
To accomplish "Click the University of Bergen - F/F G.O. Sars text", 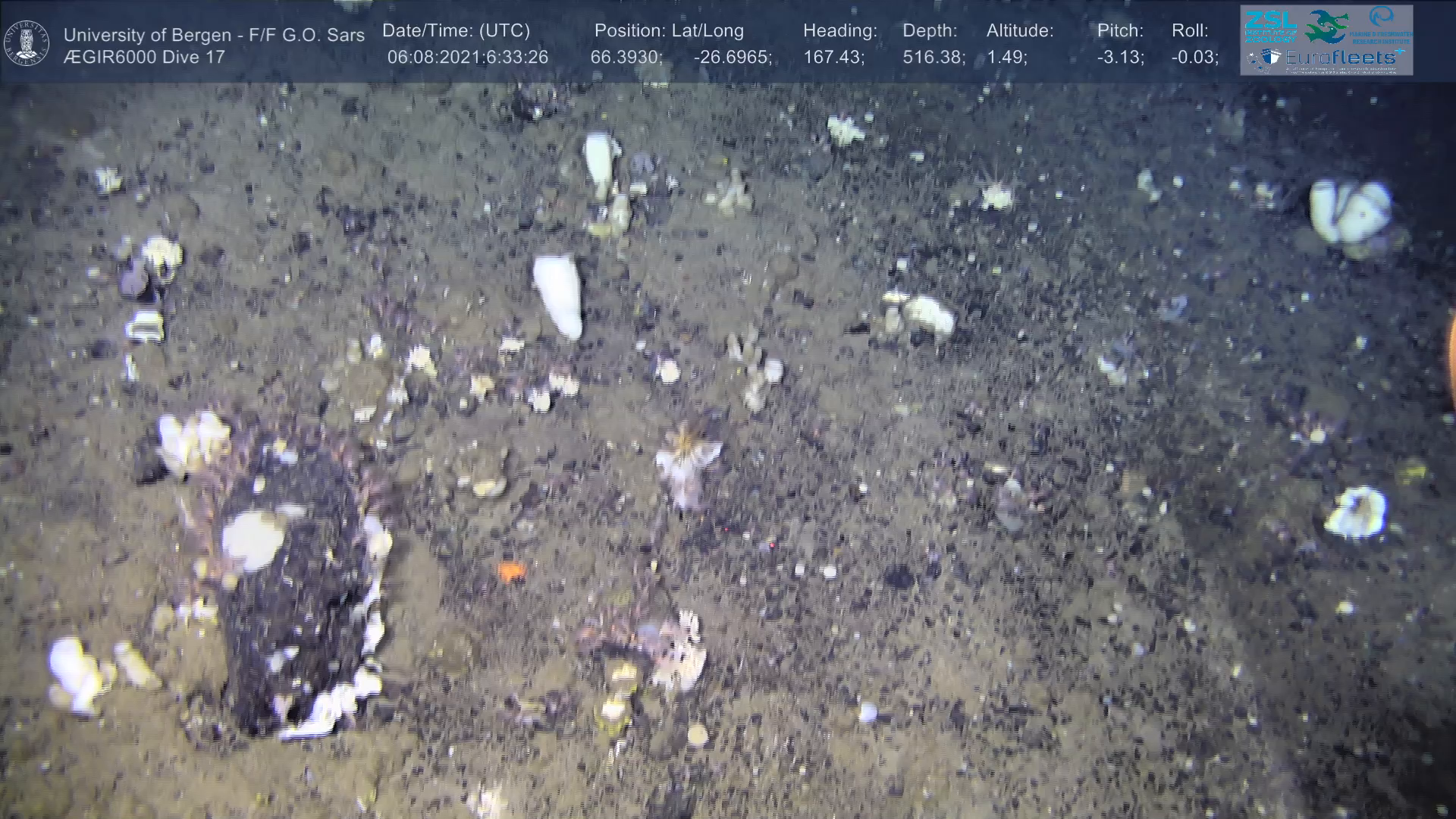I will tap(214, 35).
